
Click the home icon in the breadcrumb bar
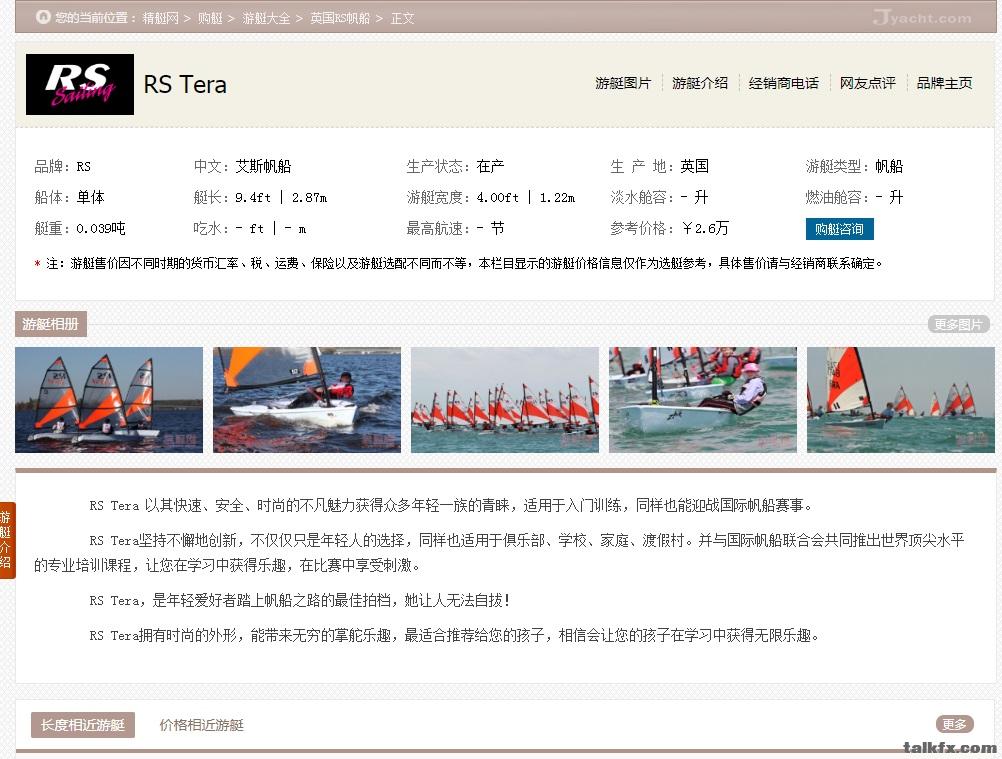43,17
